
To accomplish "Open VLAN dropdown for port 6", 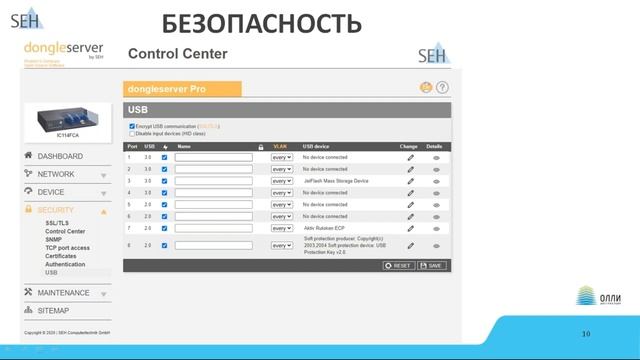I will pyautogui.click(x=282, y=217).
